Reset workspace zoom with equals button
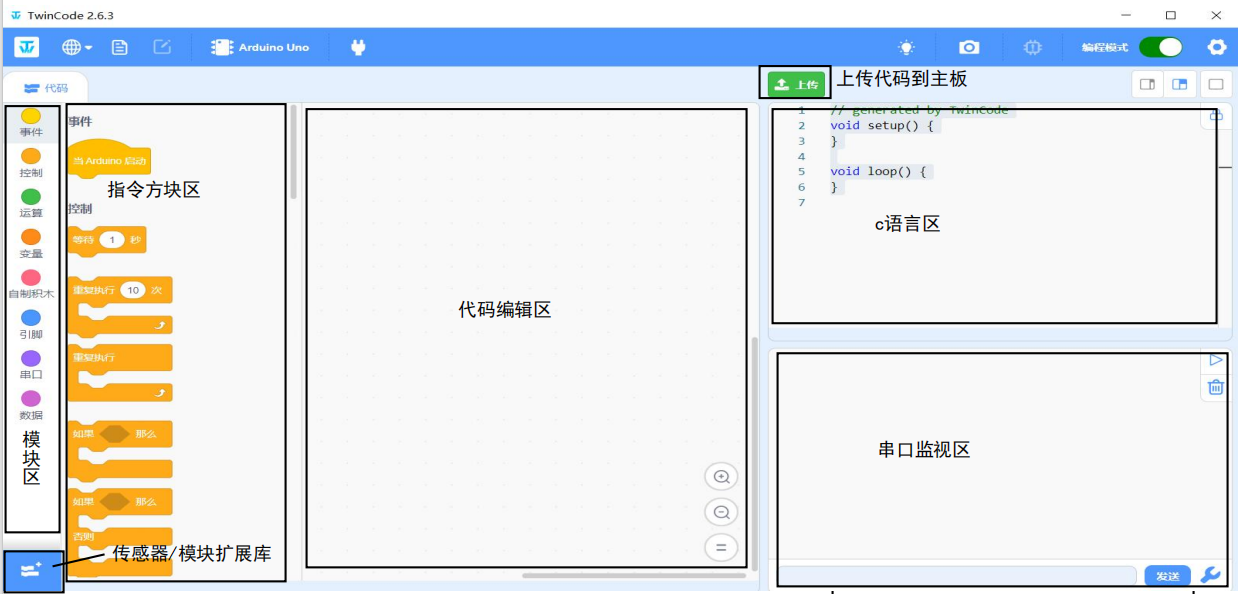 pyautogui.click(x=721, y=547)
